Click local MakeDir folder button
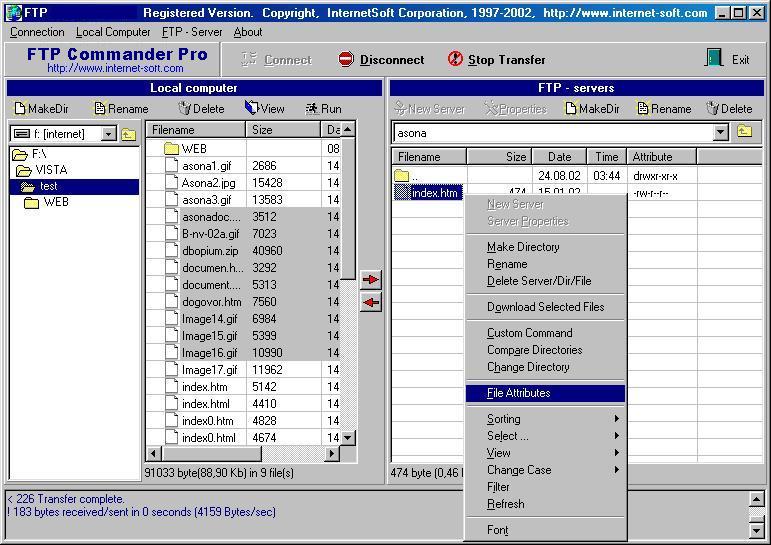 [x=41, y=109]
